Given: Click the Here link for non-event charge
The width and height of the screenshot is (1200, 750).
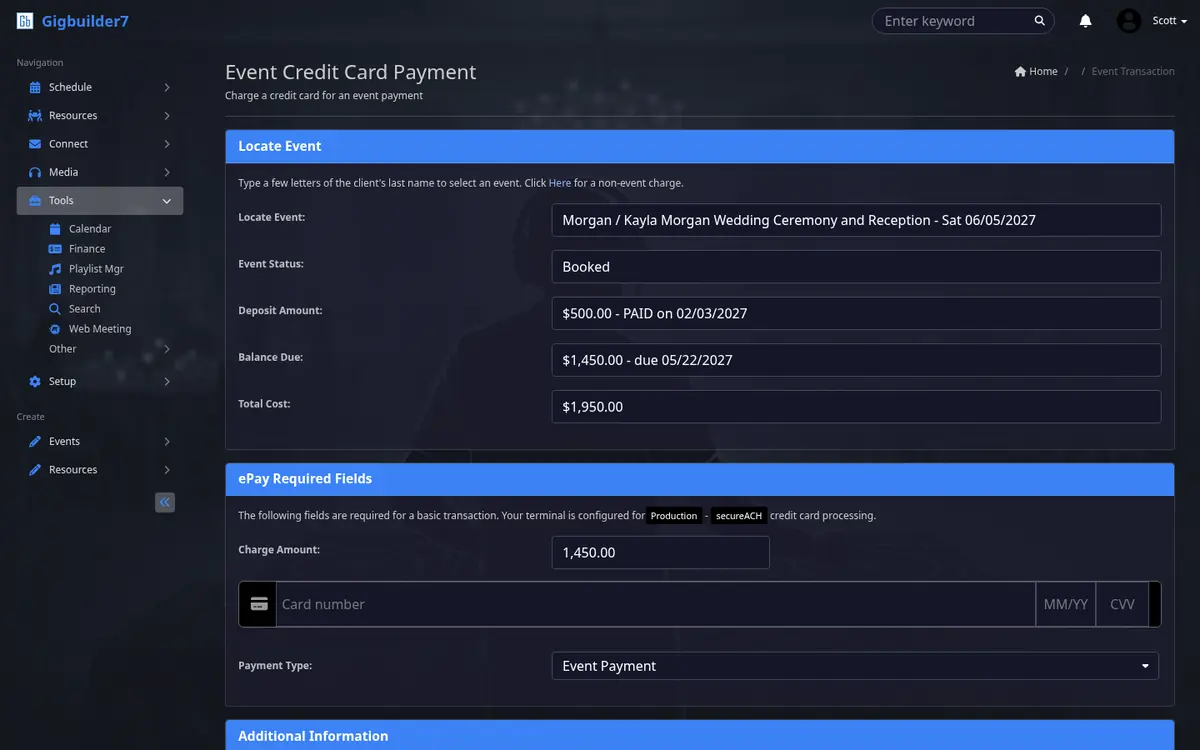Looking at the screenshot, I should tap(560, 183).
